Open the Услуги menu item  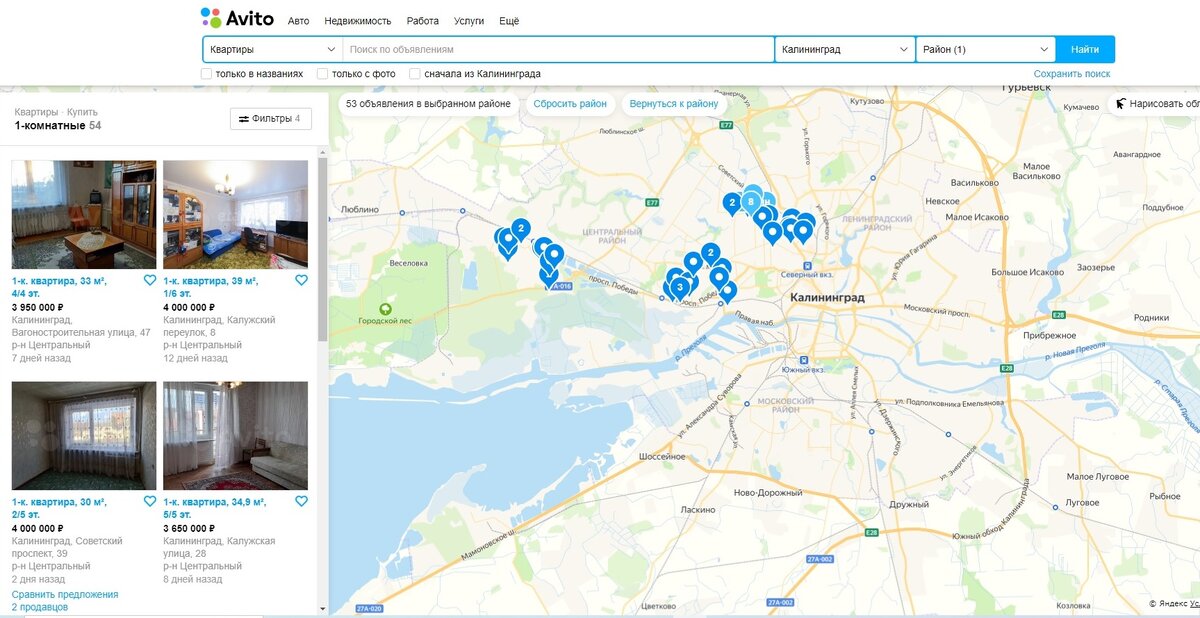tap(469, 21)
